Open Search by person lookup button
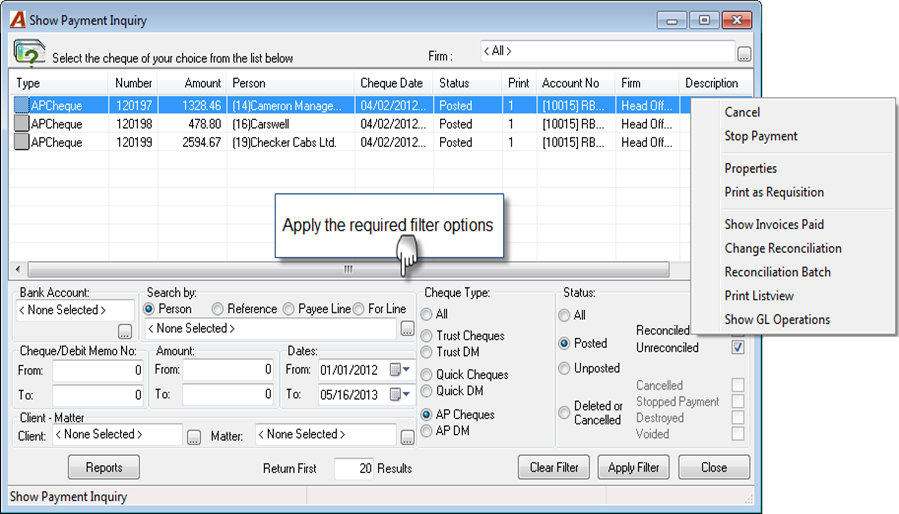899x514 pixels. click(x=407, y=329)
